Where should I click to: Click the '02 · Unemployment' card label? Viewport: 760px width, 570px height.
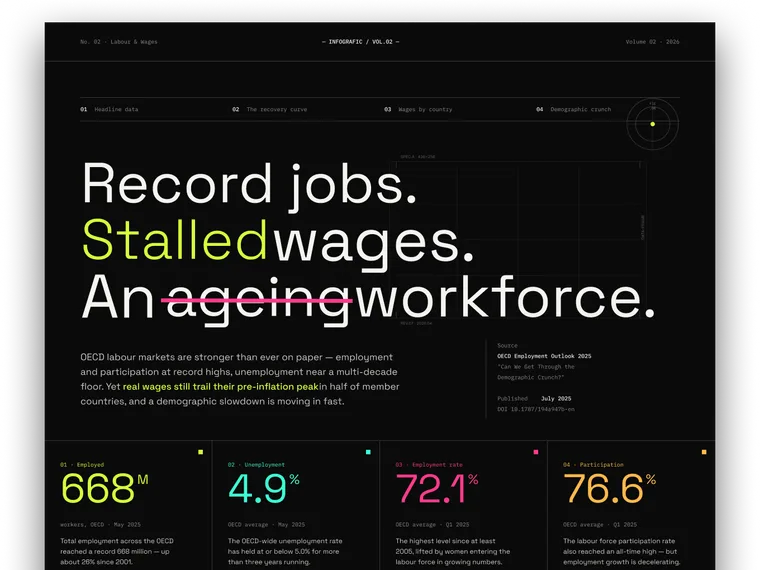[x=256, y=465]
